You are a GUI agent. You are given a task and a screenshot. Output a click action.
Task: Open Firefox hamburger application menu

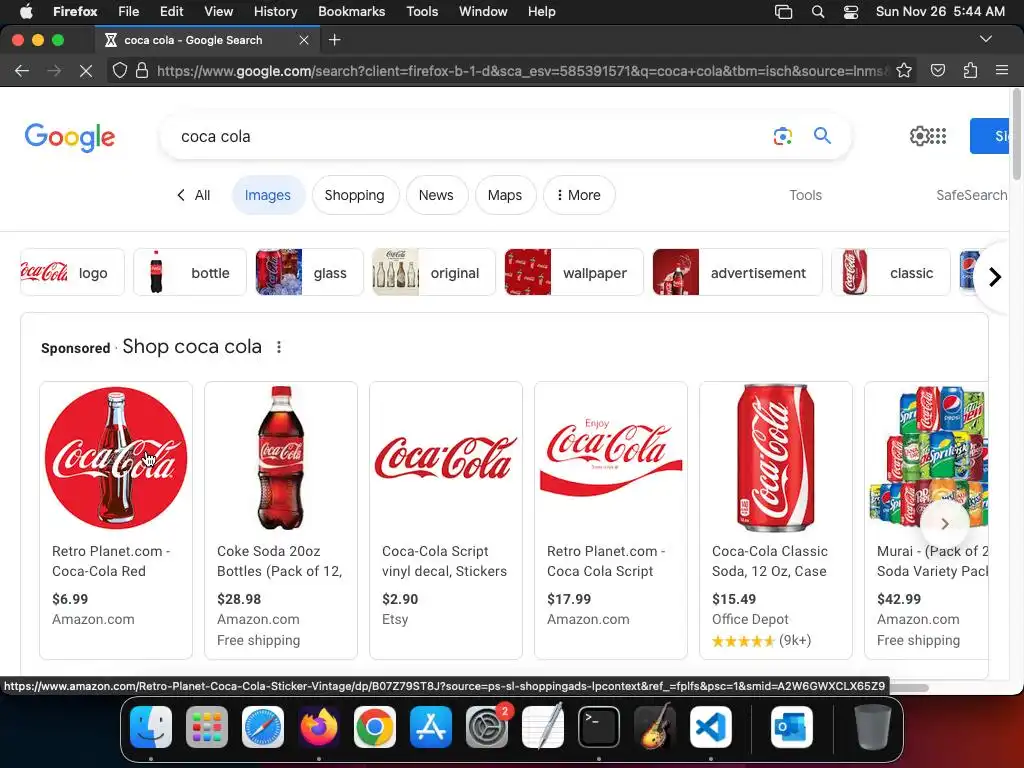point(1002,71)
